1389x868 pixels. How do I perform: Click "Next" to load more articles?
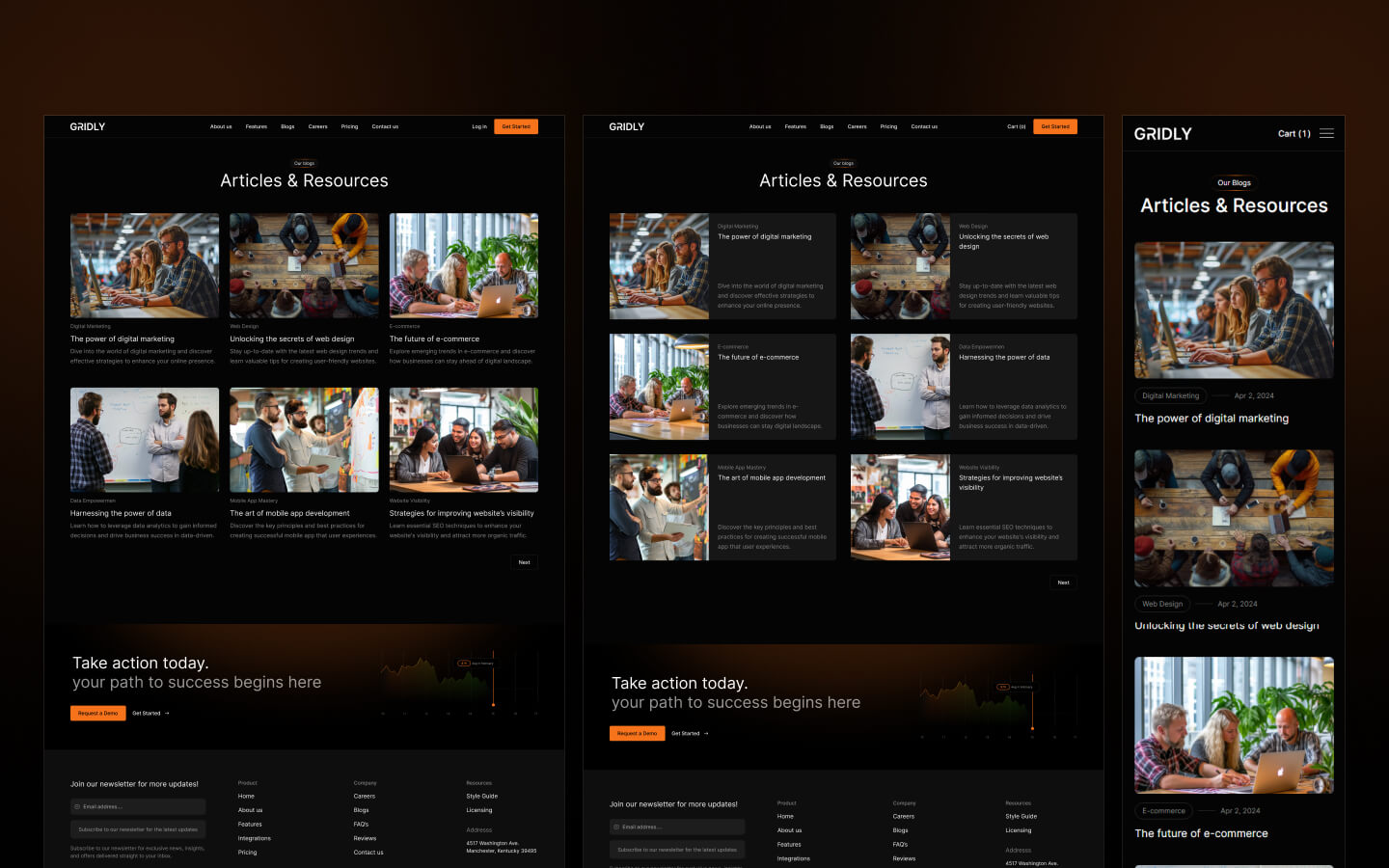[x=524, y=562]
